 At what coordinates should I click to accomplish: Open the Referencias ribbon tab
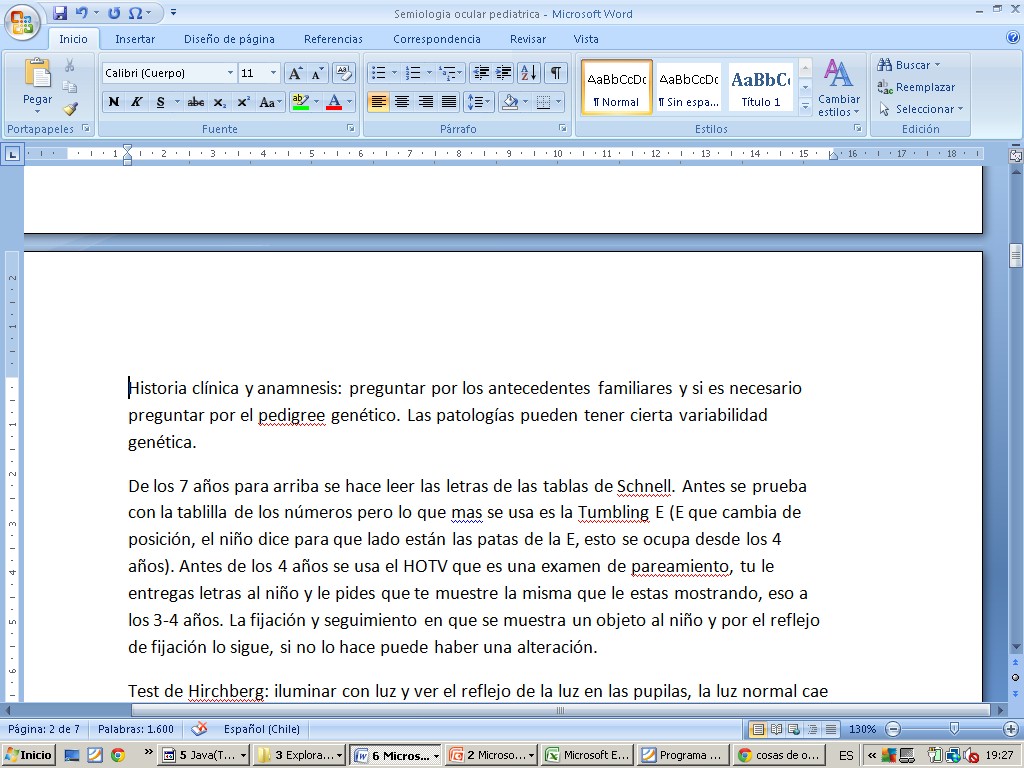333,39
